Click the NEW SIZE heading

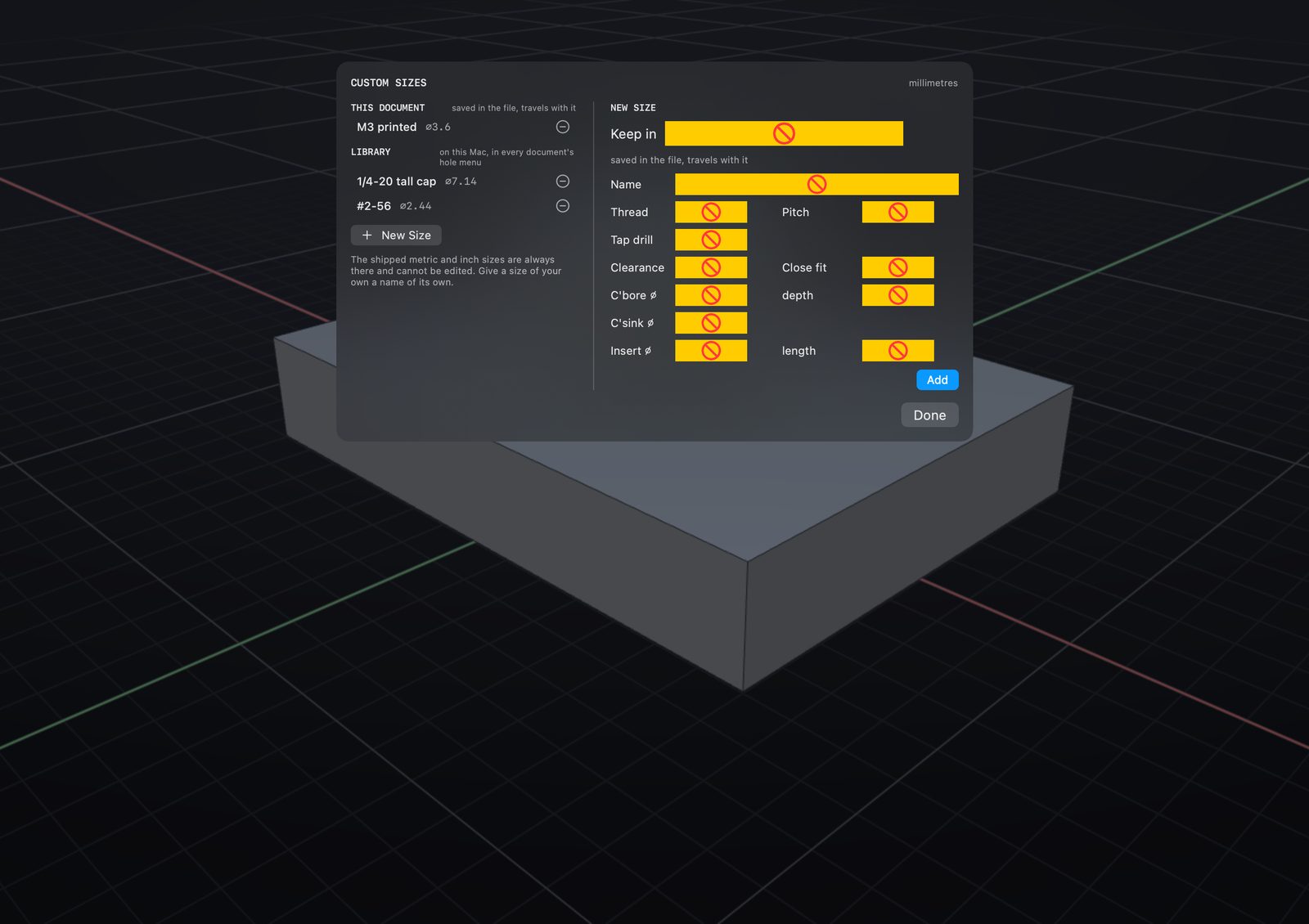pyautogui.click(x=633, y=108)
